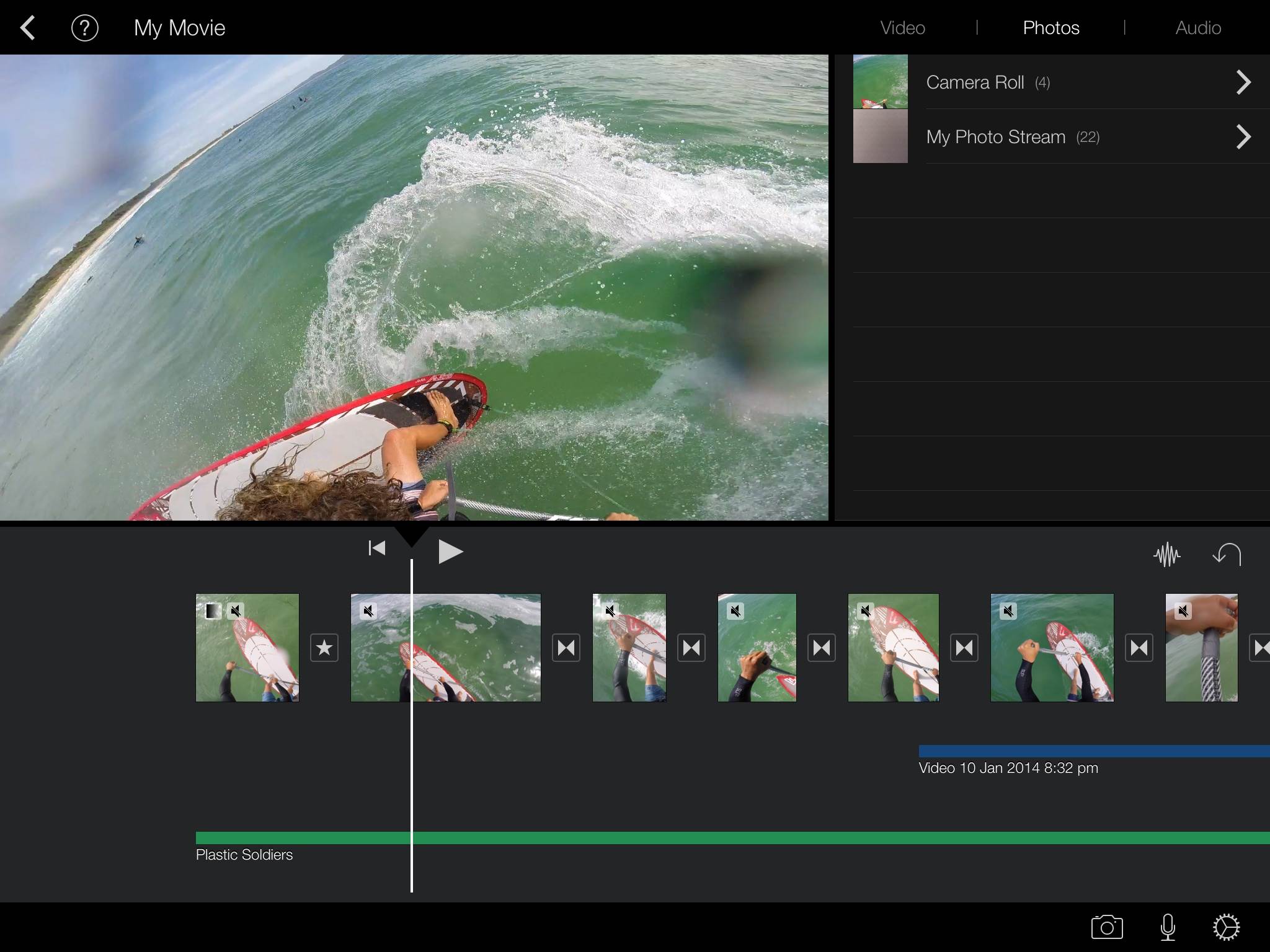Viewport: 1270px width, 952px height.
Task: Tap the back arrow to exit project
Action: coord(28,28)
